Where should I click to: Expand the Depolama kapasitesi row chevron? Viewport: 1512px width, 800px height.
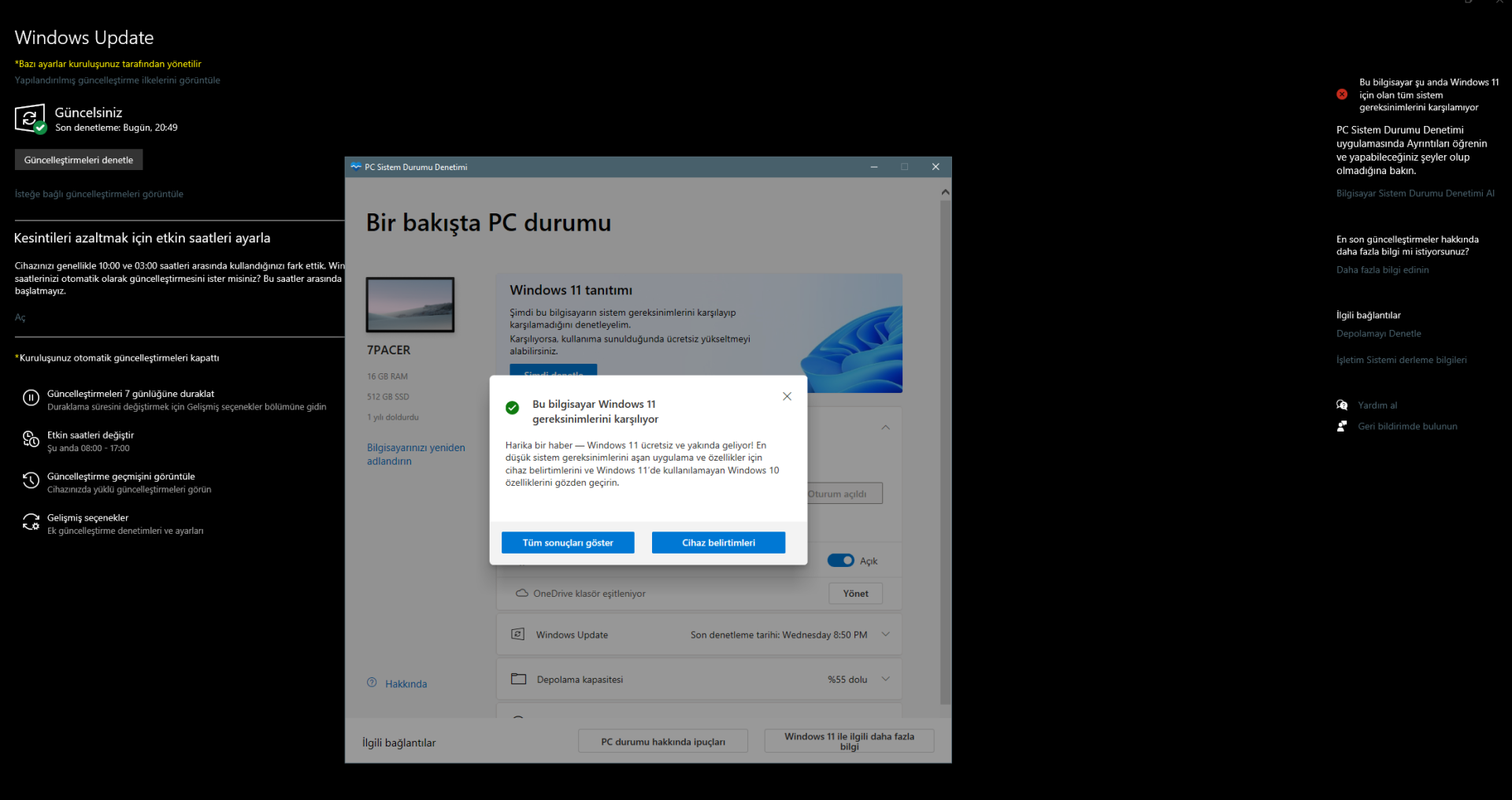(886, 680)
